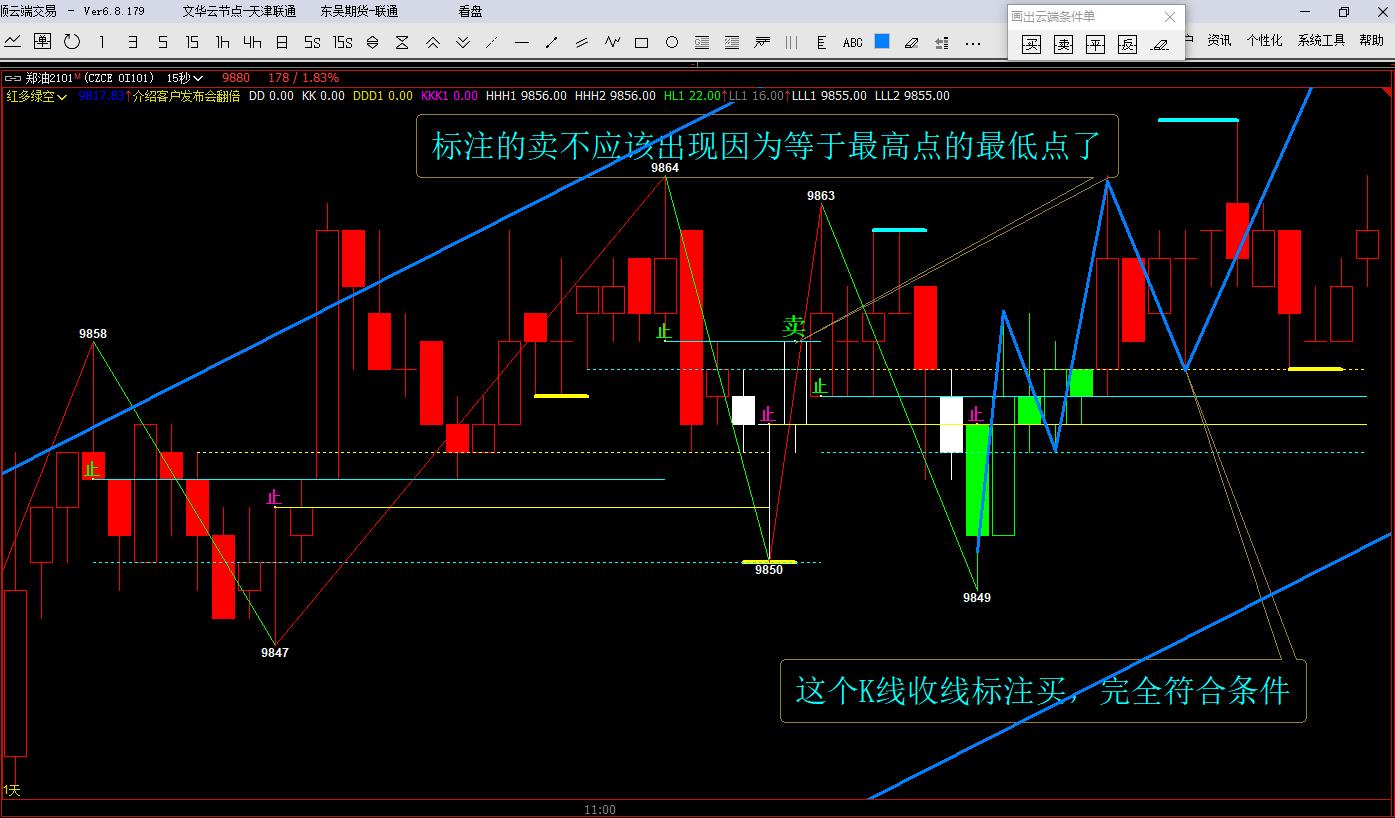Open the 系统工具 menu
1395x818 pixels.
[1321, 40]
